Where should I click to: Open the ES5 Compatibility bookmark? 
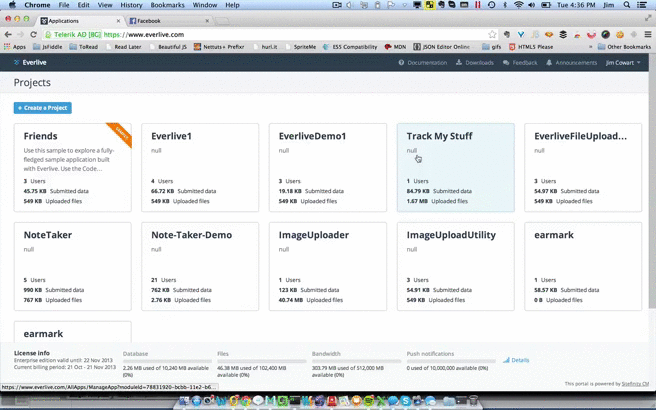point(350,47)
